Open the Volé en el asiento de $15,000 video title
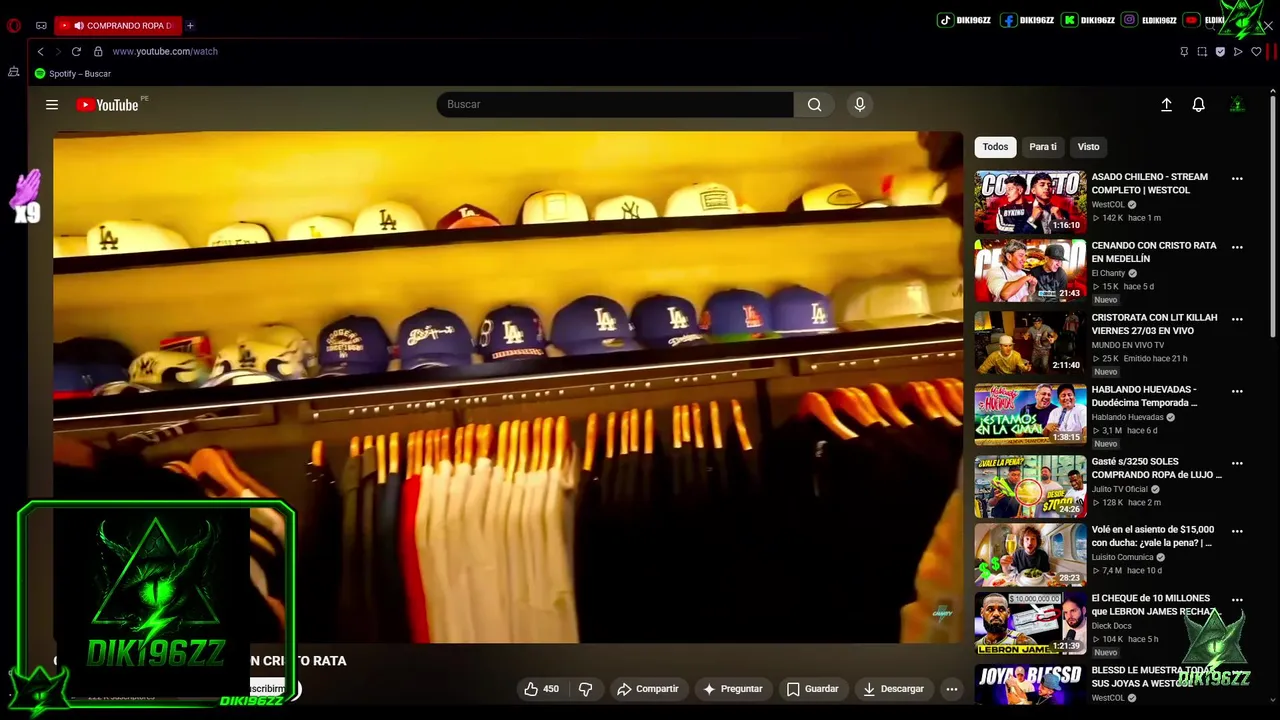1280x720 pixels. click(x=1153, y=536)
